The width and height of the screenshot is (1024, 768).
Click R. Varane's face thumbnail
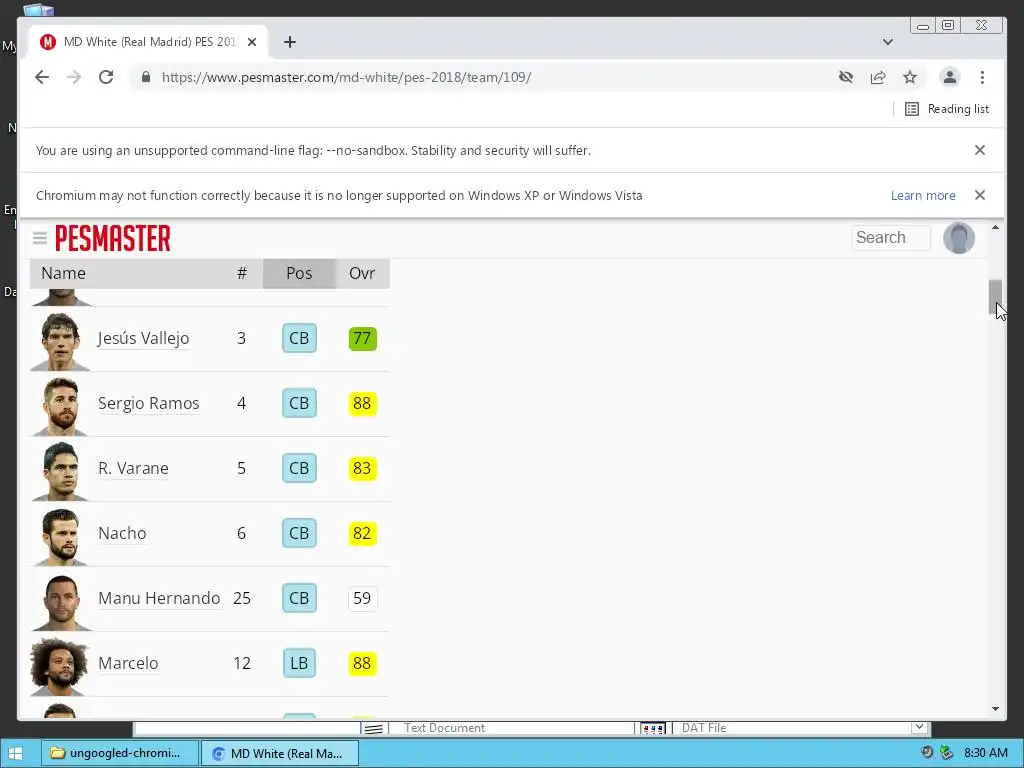(60, 472)
